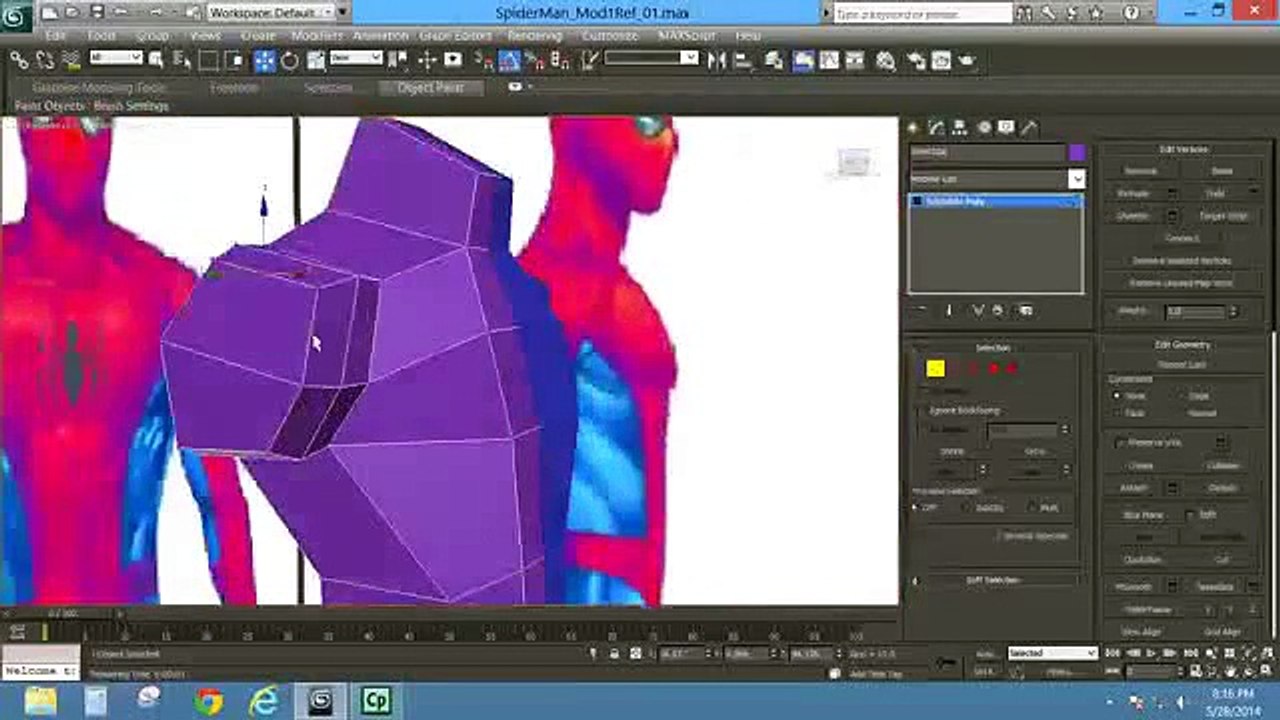Open the Rendering menu
The width and height of the screenshot is (1280, 720).
pyautogui.click(x=534, y=35)
